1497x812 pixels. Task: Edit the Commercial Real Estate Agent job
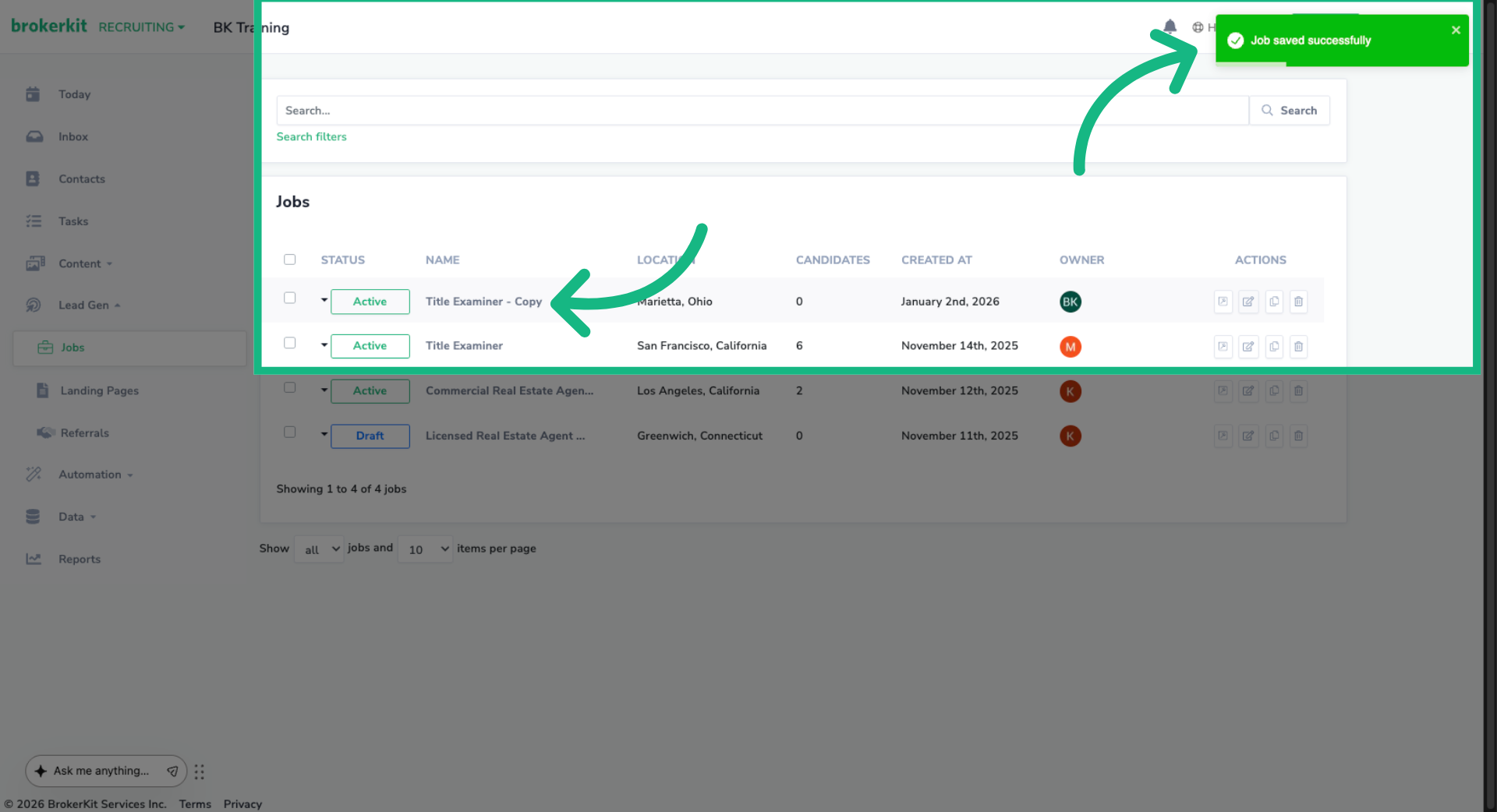pyautogui.click(x=1248, y=391)
